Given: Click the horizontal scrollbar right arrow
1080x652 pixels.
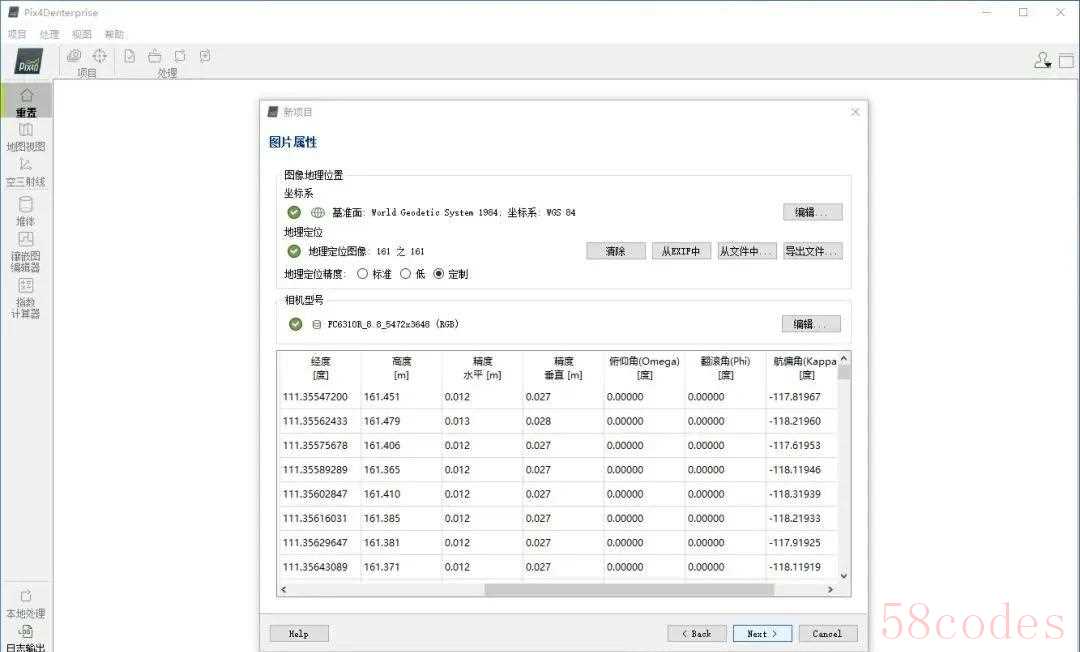Looking at the screenshot, I should (x=831, y=590).
